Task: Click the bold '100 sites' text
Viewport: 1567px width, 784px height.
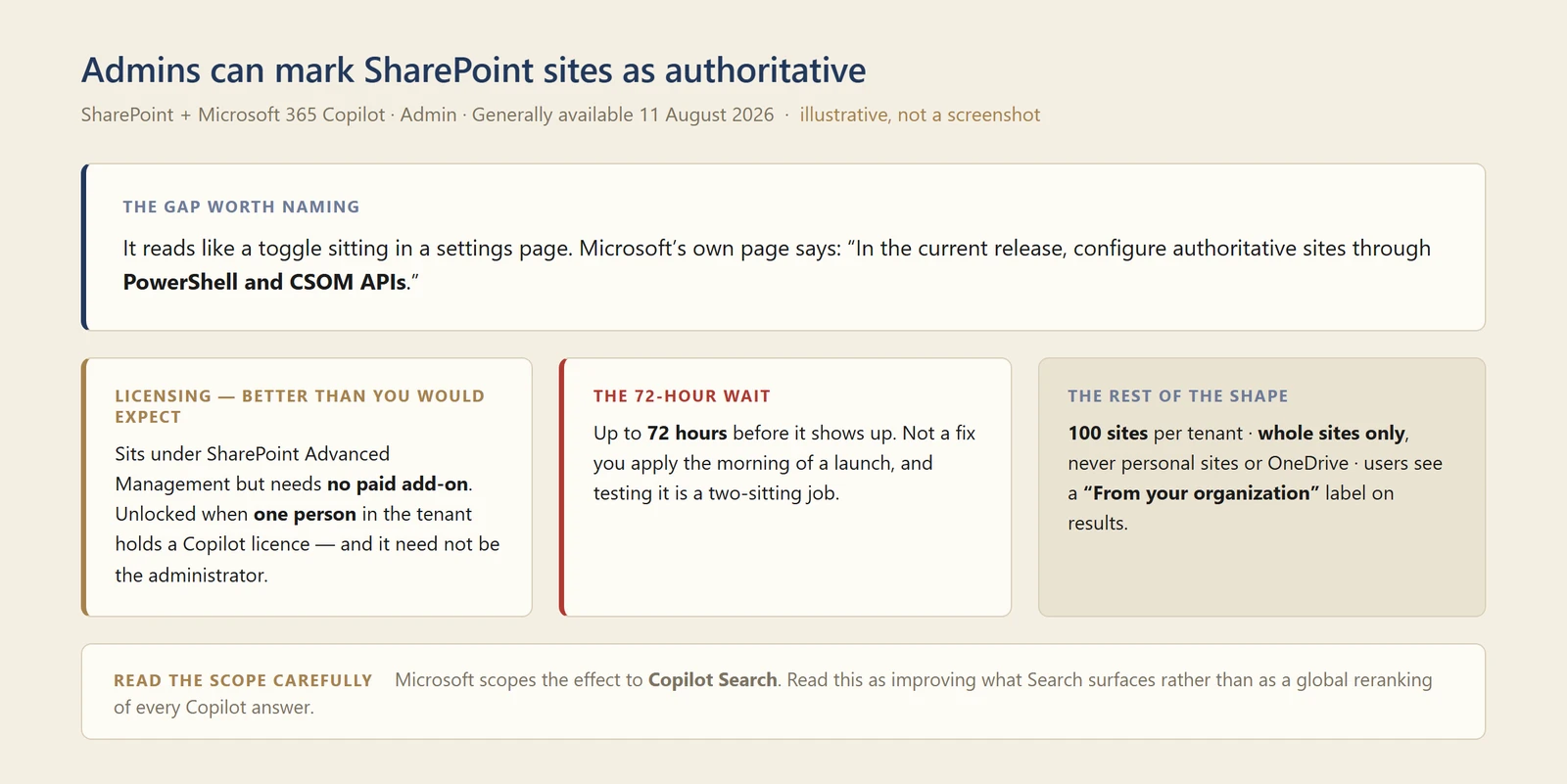Action: (1108, 434)
